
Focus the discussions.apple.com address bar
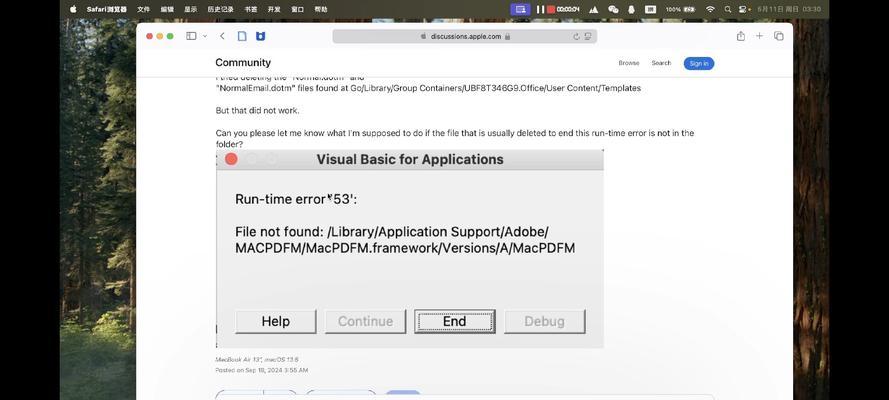click(464, 36)
